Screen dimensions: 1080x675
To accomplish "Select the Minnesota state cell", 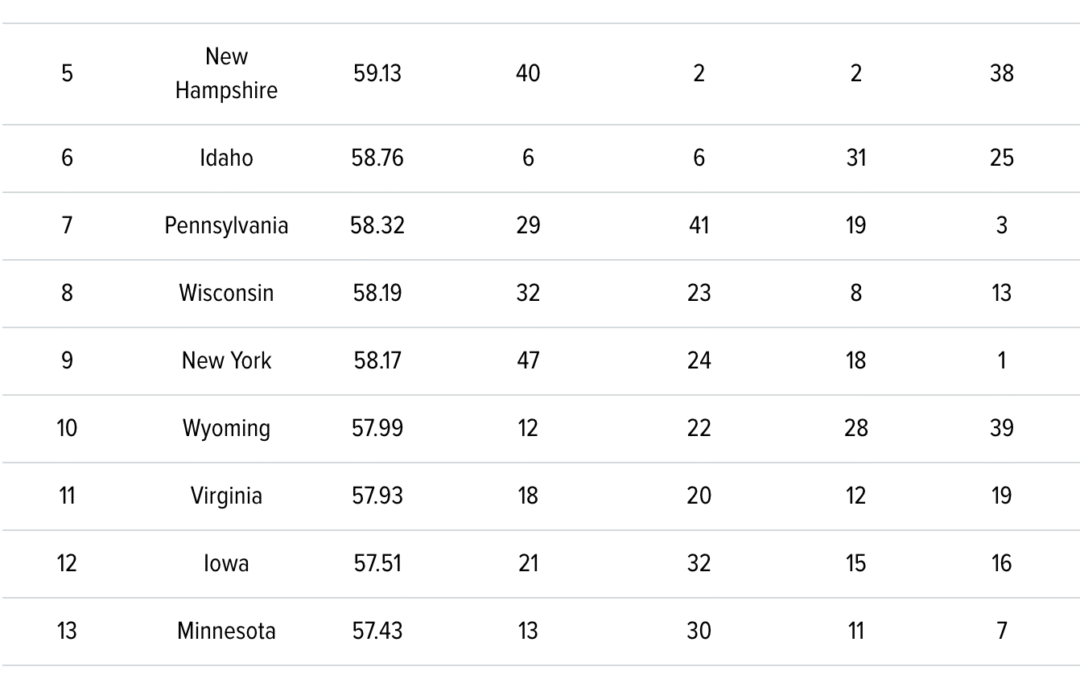I will point(226,631).
